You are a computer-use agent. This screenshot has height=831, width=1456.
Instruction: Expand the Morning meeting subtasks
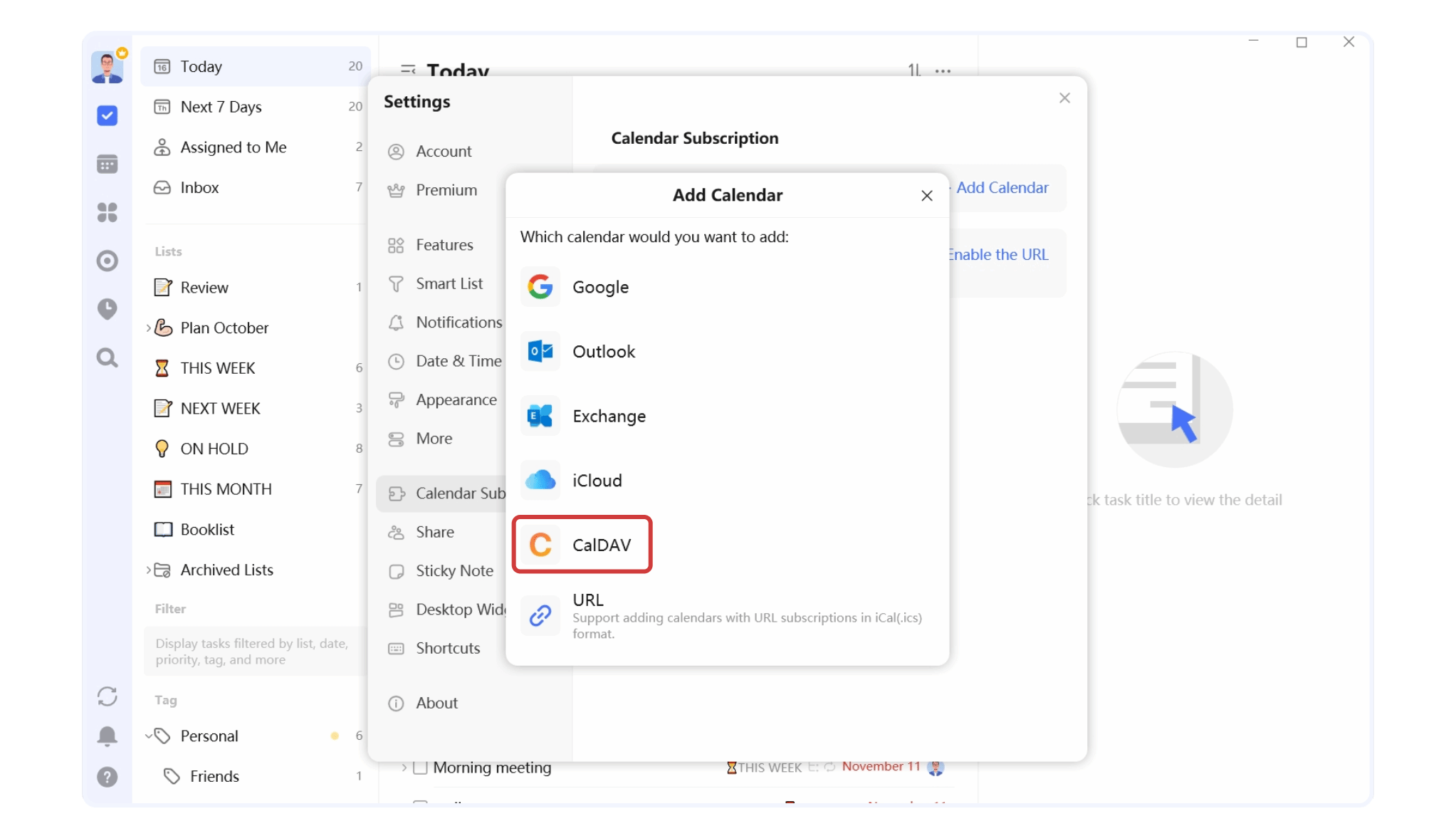[404, 768]
